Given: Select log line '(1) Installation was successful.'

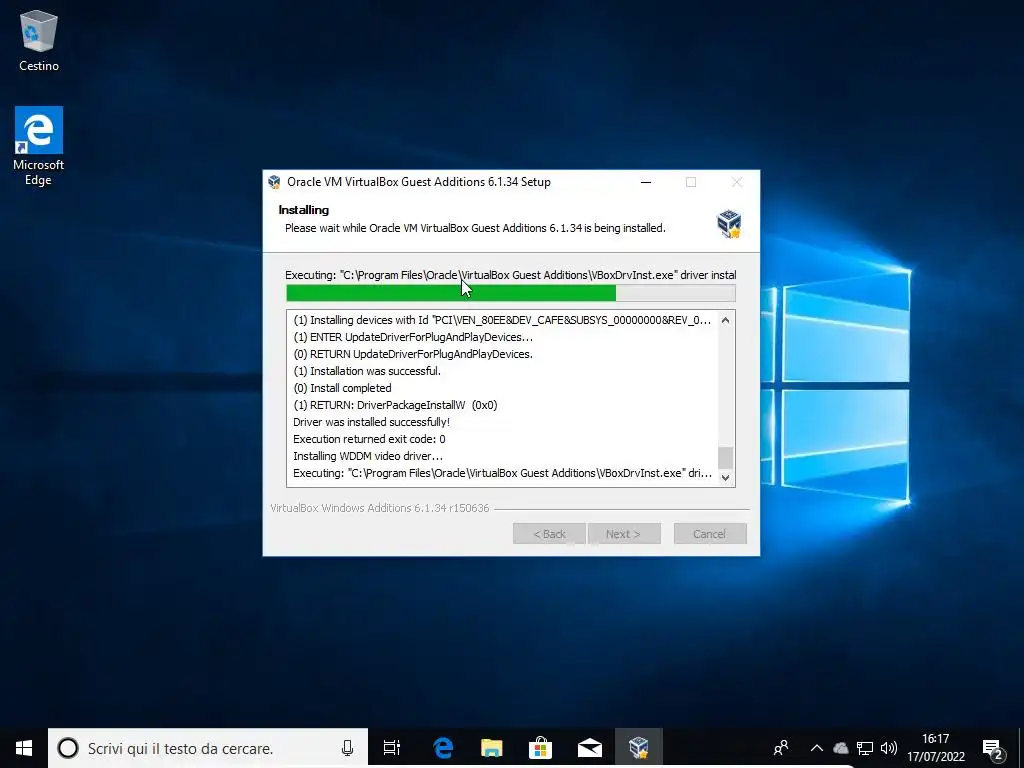Looking at the screenshot, I should click(x=367, y=371).
